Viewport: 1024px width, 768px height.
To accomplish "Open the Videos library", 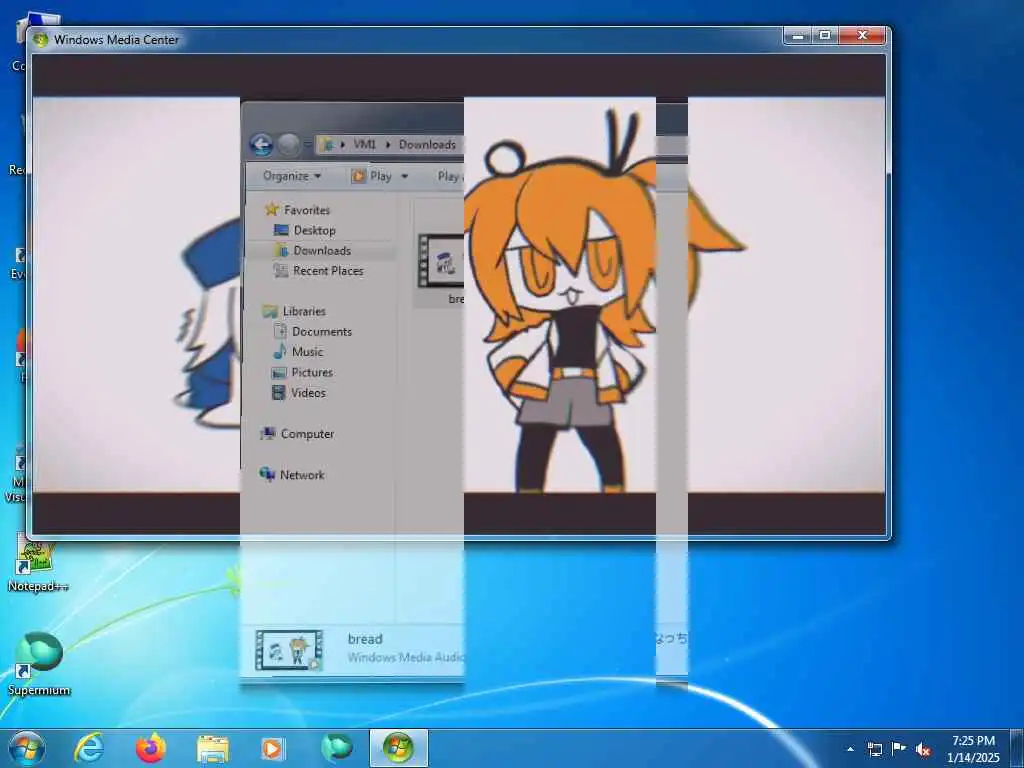I will tap(299, 392).
